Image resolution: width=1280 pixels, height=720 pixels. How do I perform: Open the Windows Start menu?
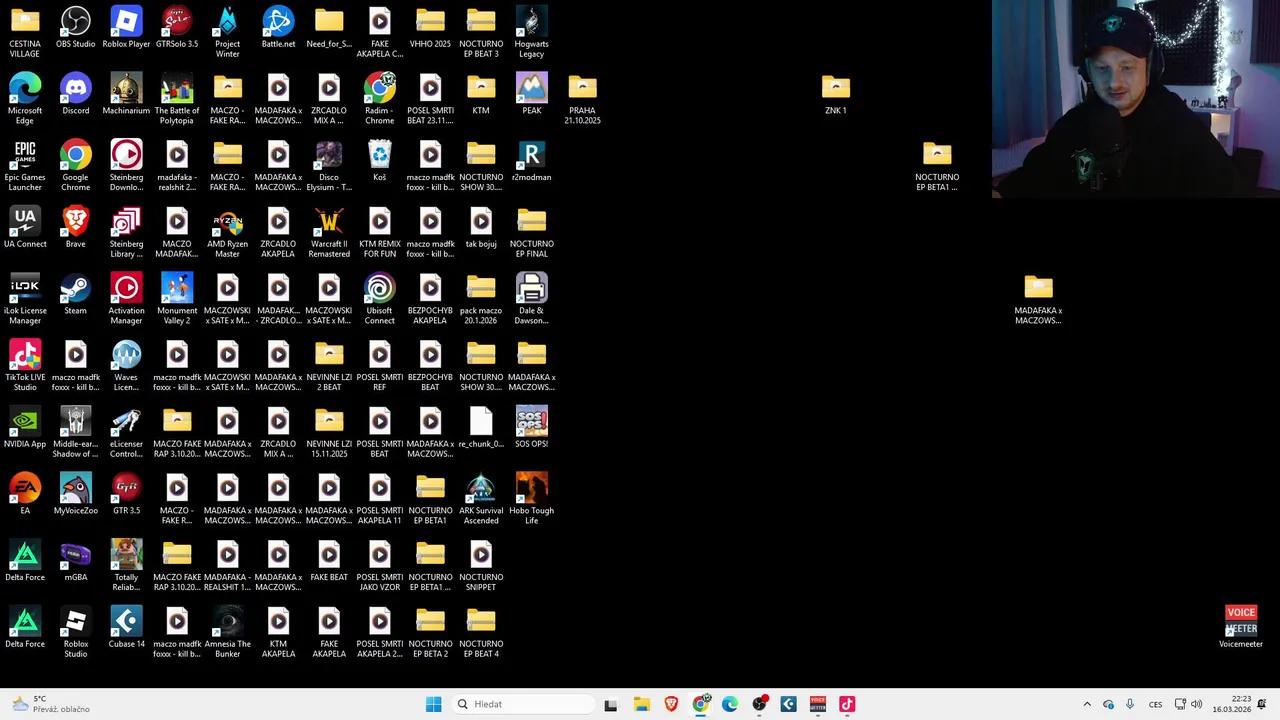click(433, 704)
